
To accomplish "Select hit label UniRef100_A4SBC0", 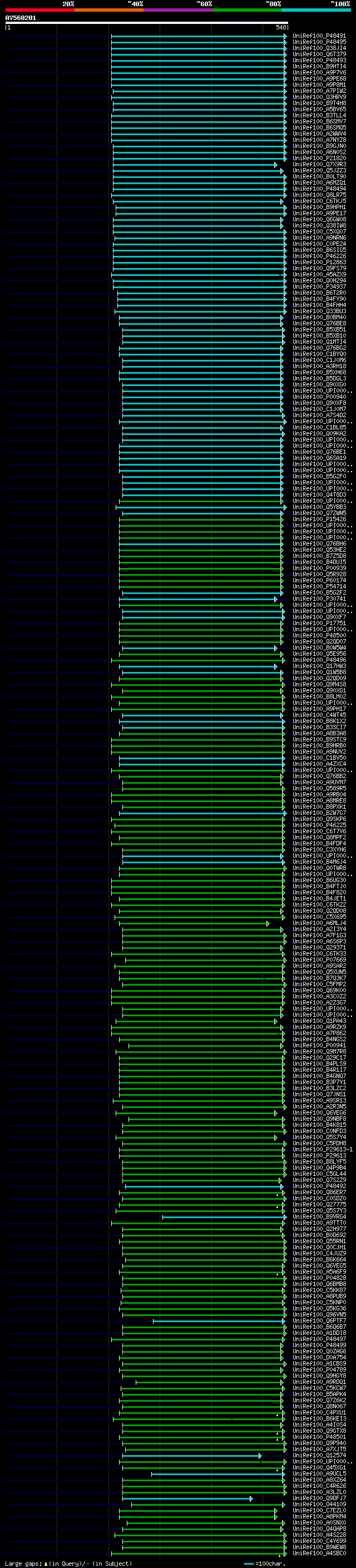I will [319, 1554].
